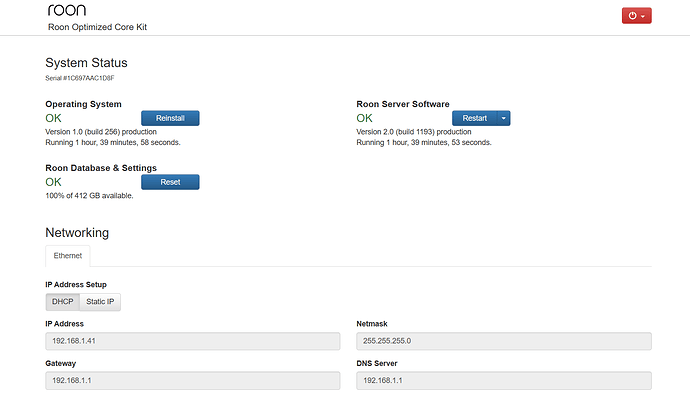The width and height of the screenshot is (690, 409).
Task: Select Static IP address setup
Action: [x=100, y=302]
